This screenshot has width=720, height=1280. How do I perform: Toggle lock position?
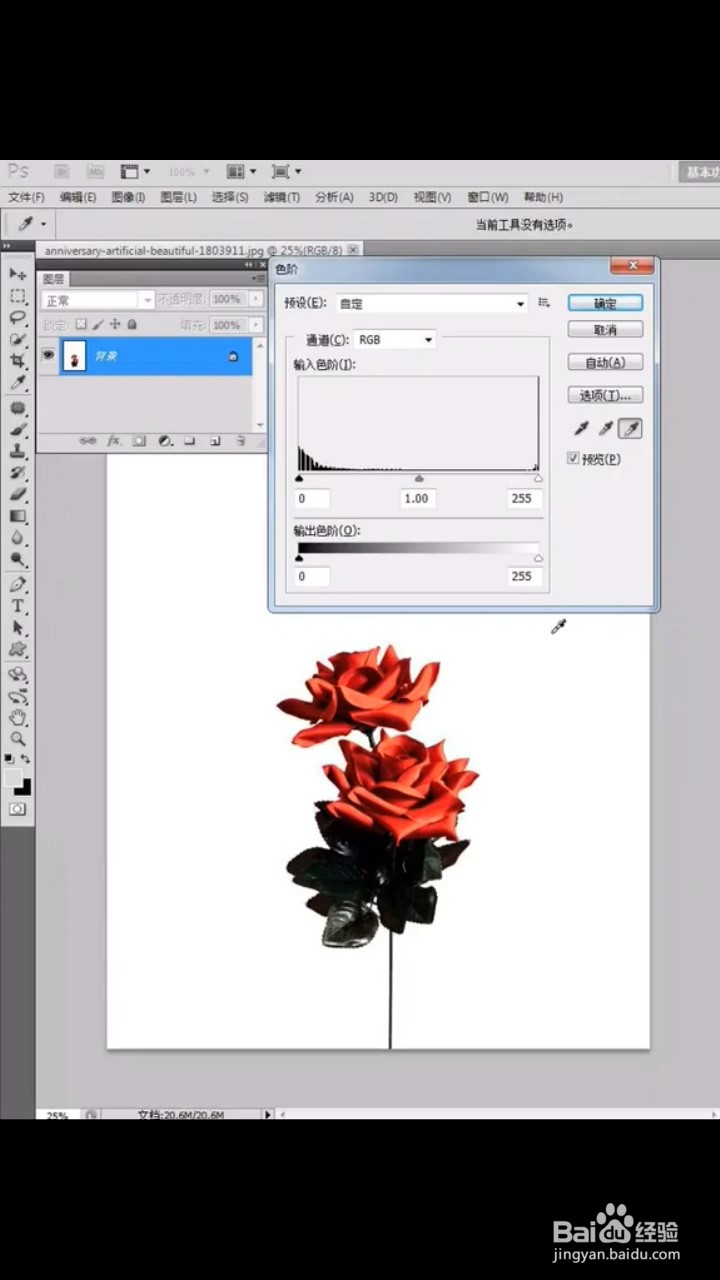115,324
